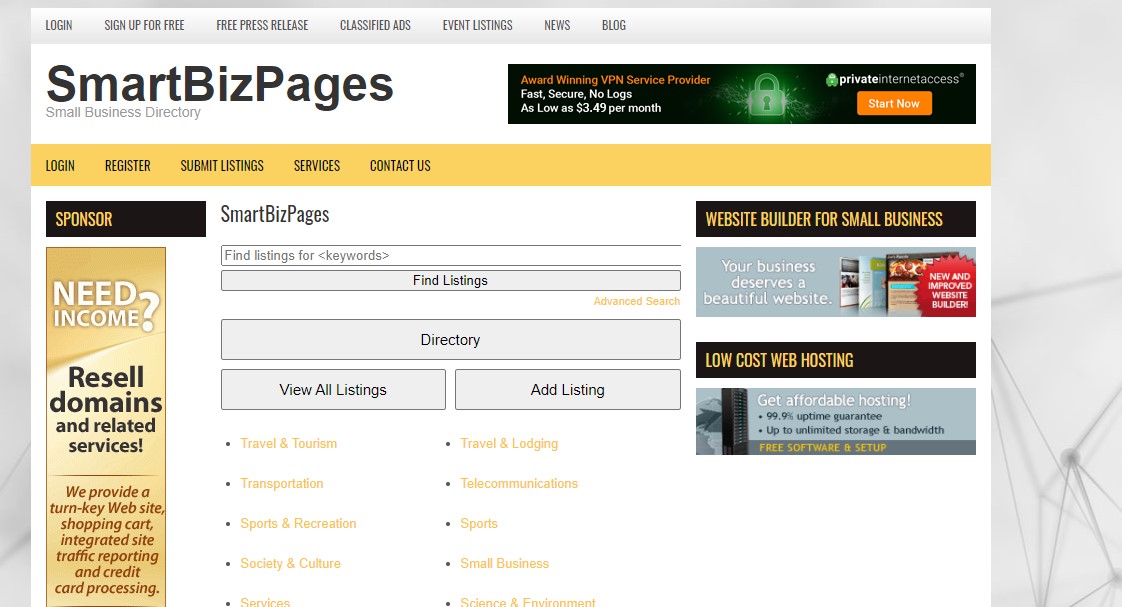This screenshot has height=607, width=1122.
Task: Select Classified Ads in top navigation
Action: click(x=375, y=25)
